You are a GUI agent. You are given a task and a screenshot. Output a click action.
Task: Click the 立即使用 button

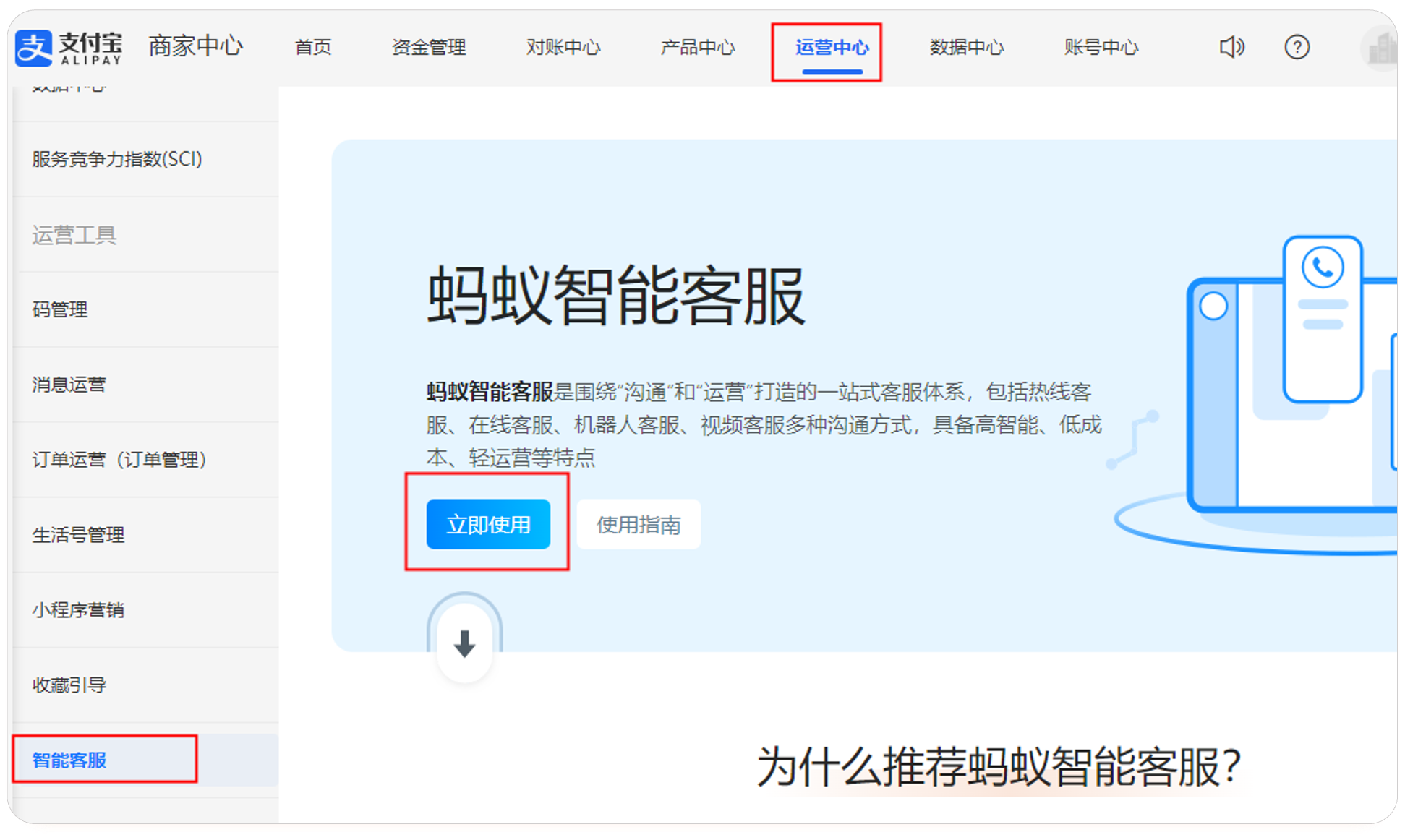[487, 525]
